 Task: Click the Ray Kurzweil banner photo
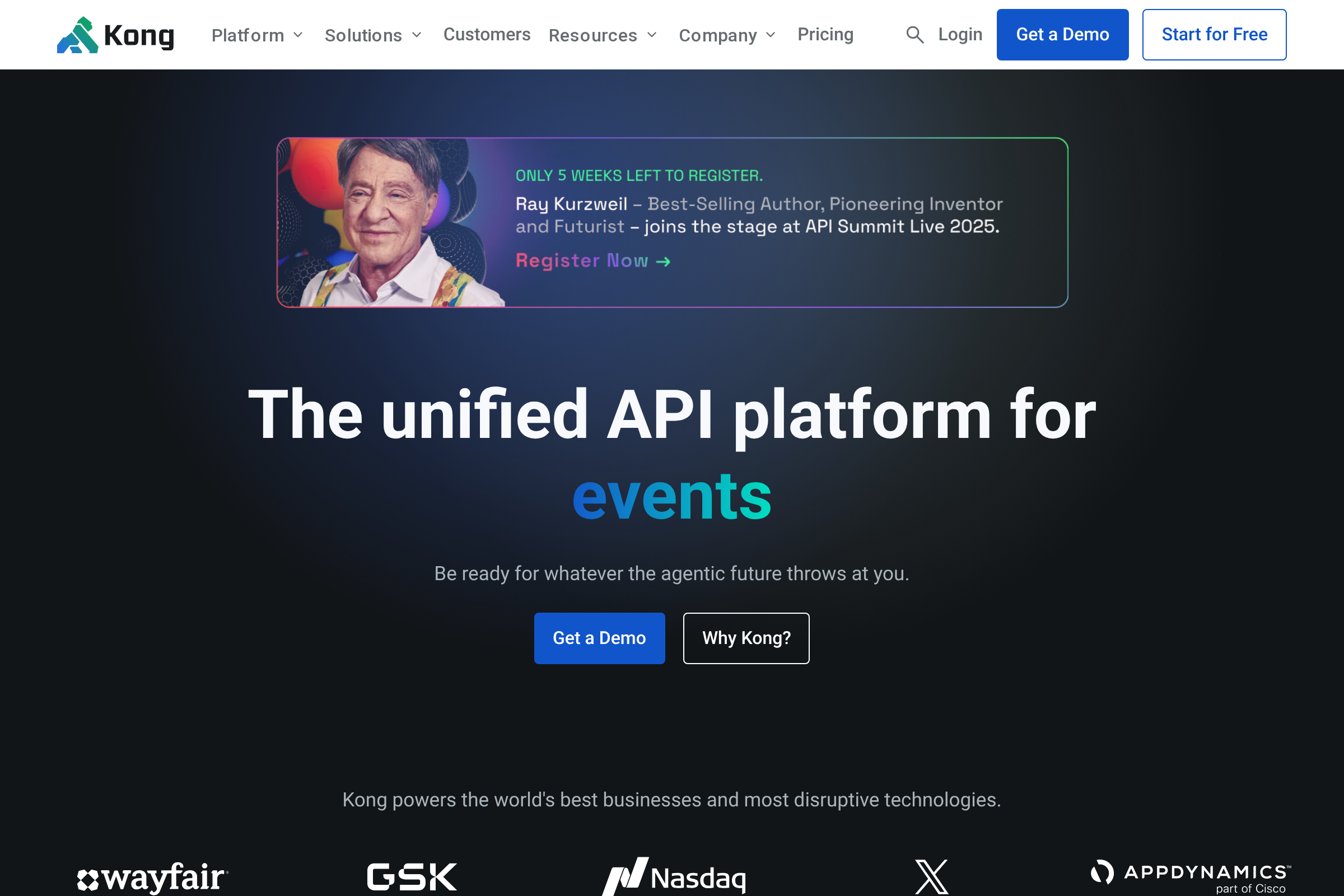391,223
